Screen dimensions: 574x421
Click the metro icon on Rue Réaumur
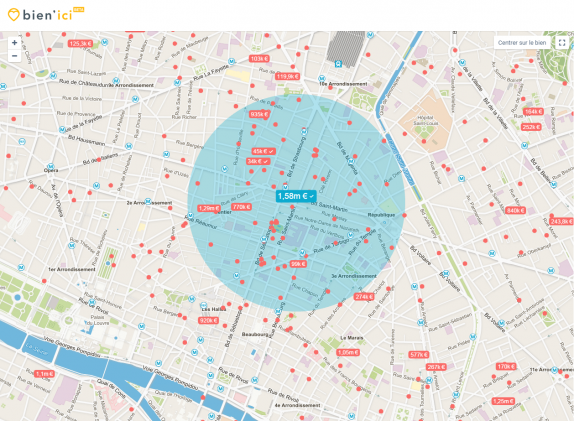[190, 215]
